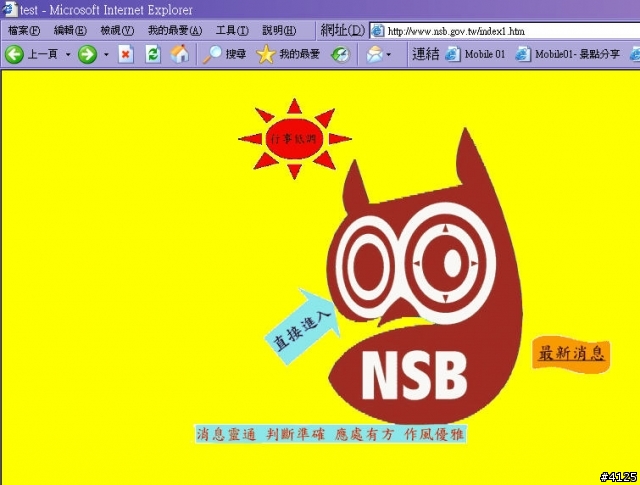Open the Forward button history dropdown arrow
640x485 pixels.
106,54
